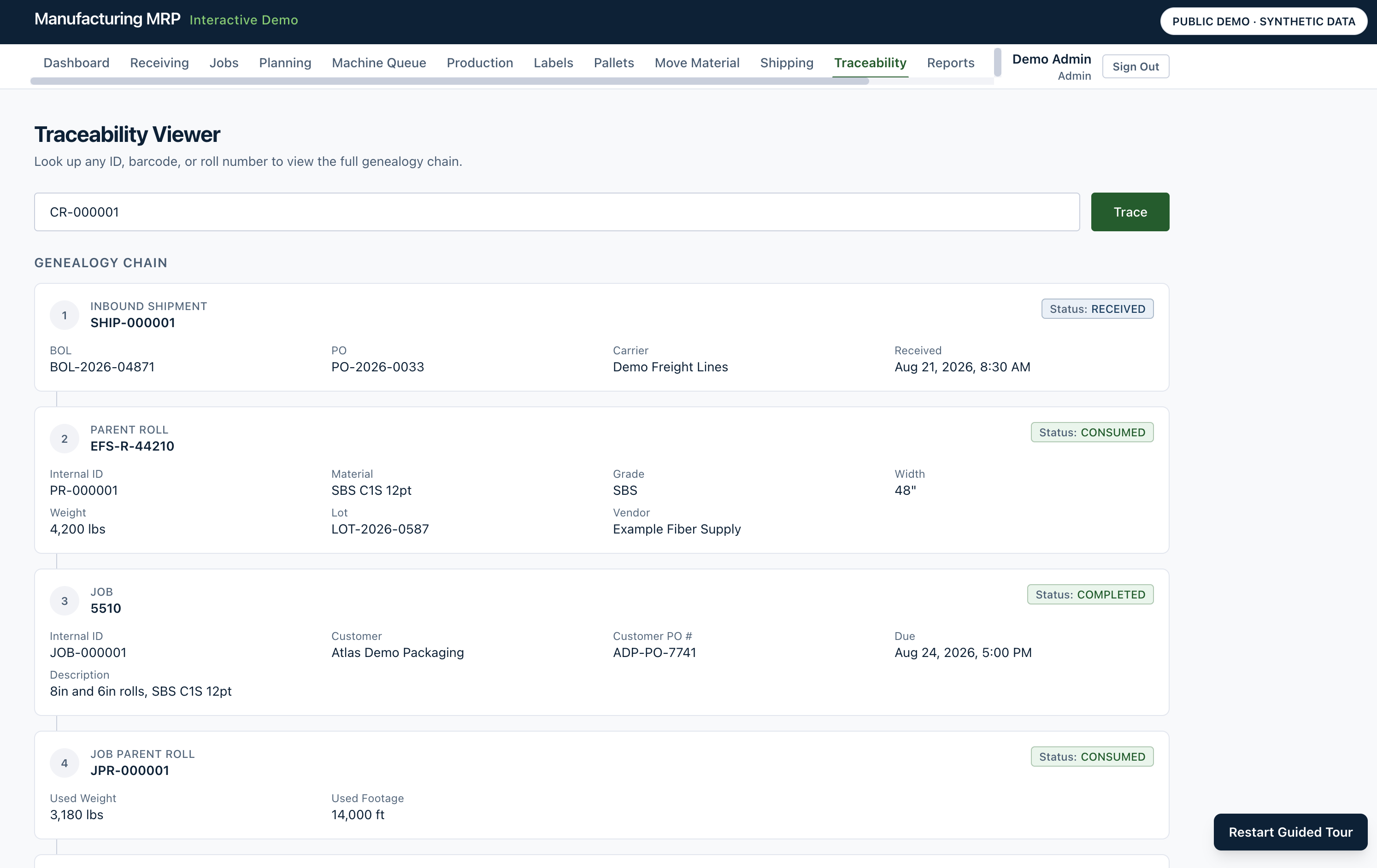Switch to the Jobs tab
This screenshot has height=868, width=1377.
[x=224, y=63]
